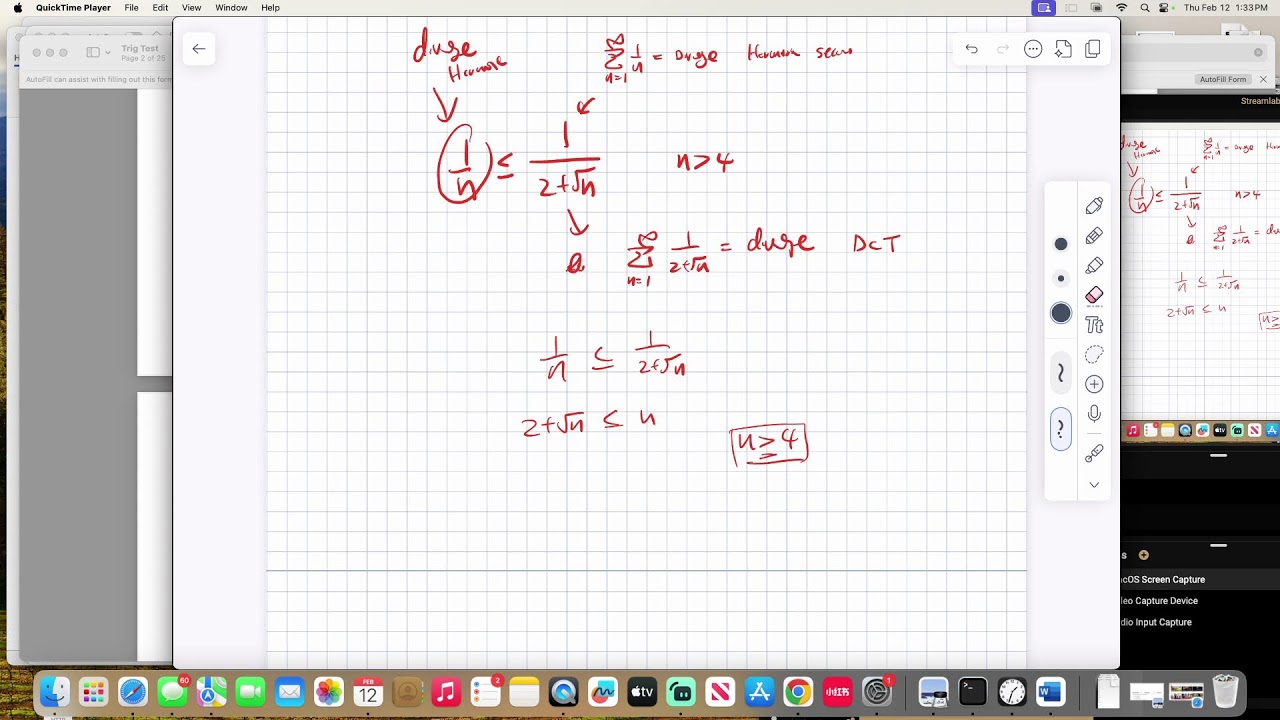Open the Edit menu
Image resolution: width=1280 pixels, height=720 pixels.
[x=160, y=7]
